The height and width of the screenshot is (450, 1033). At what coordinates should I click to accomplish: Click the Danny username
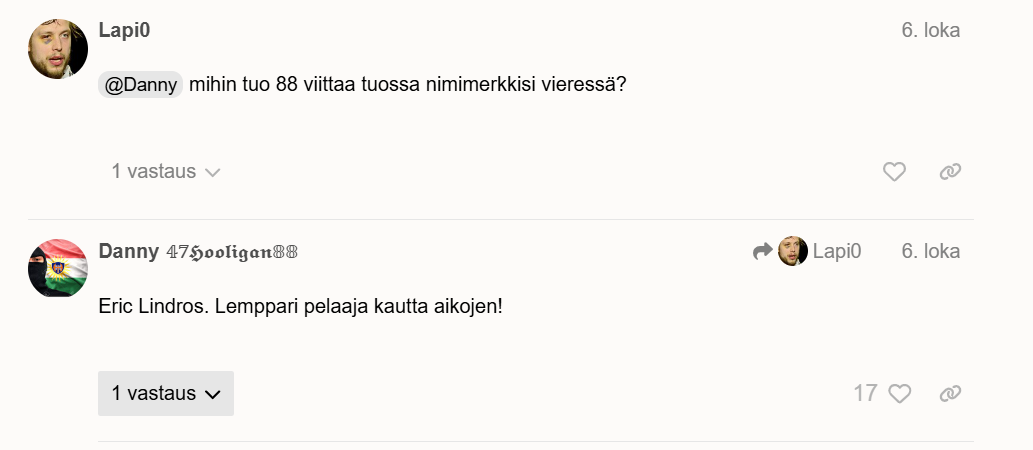[x=129, y=251]
